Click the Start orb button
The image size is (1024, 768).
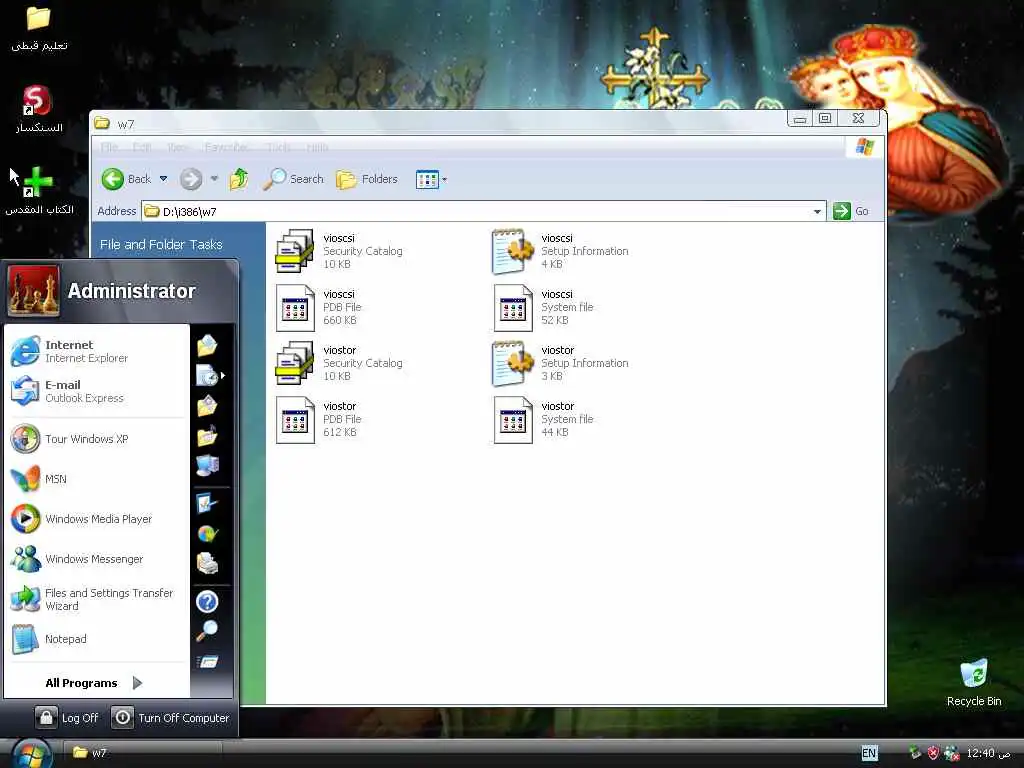(x=31, y=754)
